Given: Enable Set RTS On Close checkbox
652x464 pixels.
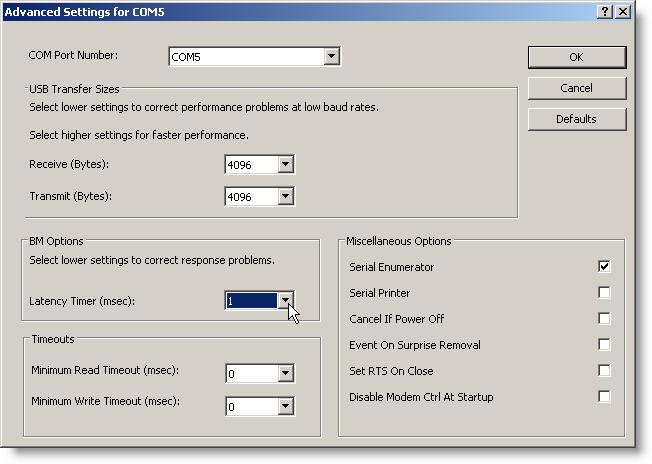Looking at the screenshot, I should (x=604, y=371).
